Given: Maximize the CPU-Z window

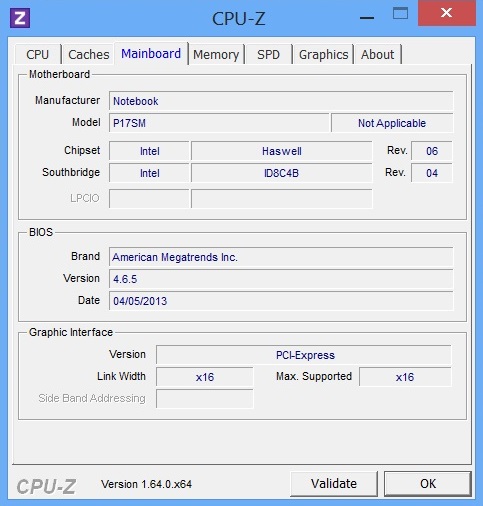Looking at the screenshot, I should pyautogui.click(x=400, y=14).
